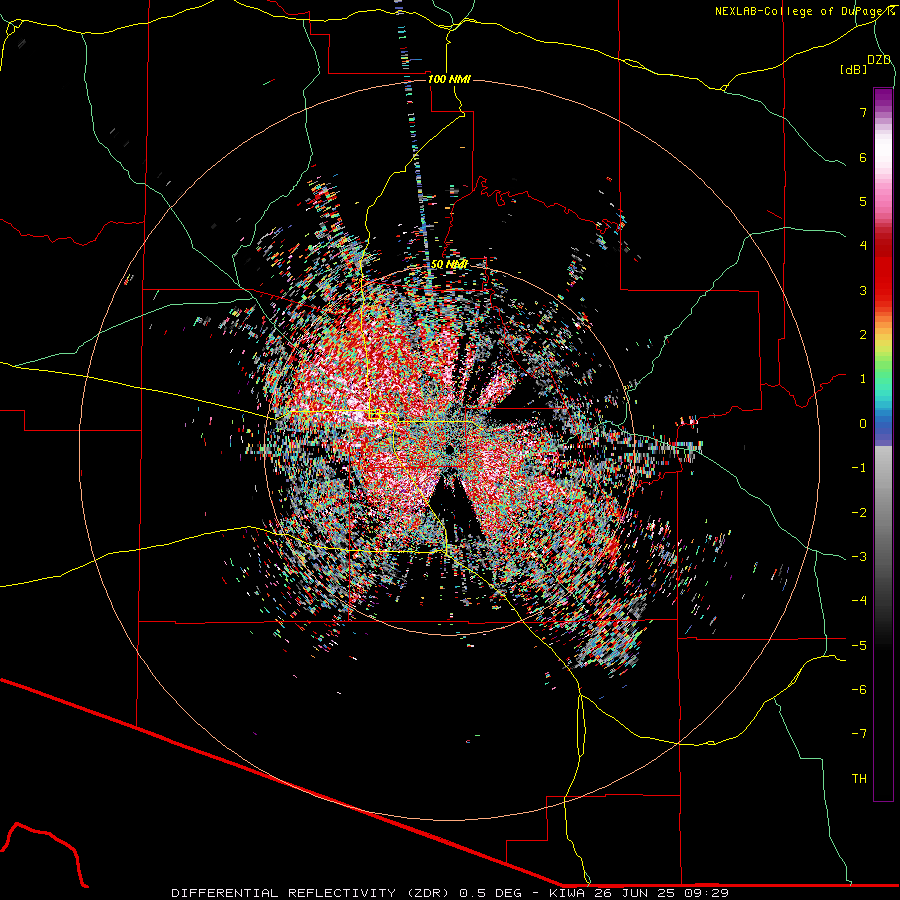
Task: Click the -5 dB scale value
Action: [859, 646]
